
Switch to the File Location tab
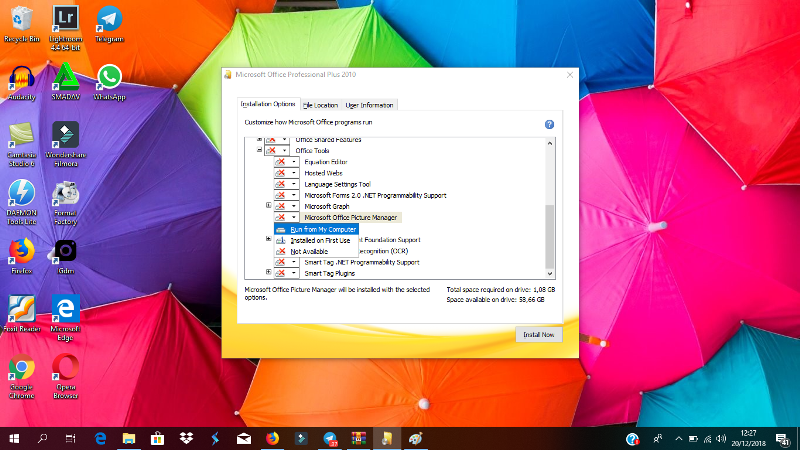(320, 105)
